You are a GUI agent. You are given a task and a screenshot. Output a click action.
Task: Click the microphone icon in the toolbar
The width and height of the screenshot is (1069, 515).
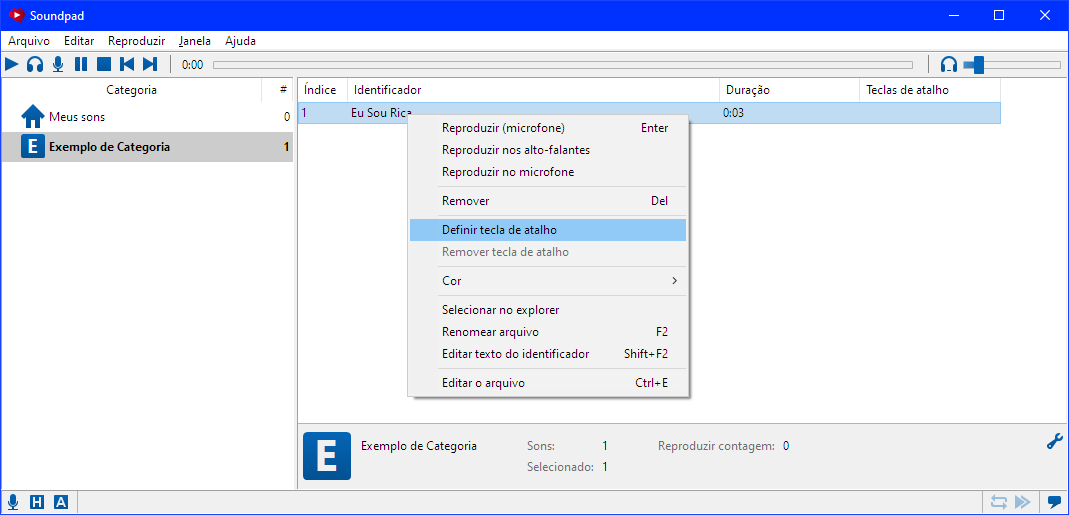[x=58, y=64]
